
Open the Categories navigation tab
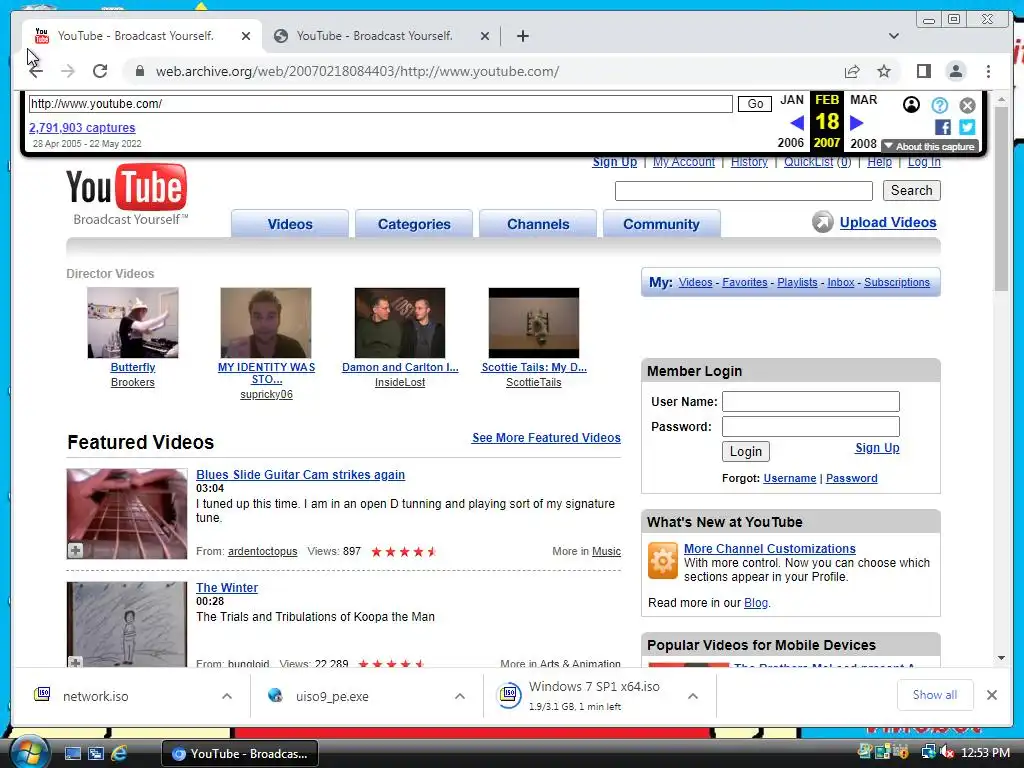pos(414,223)
